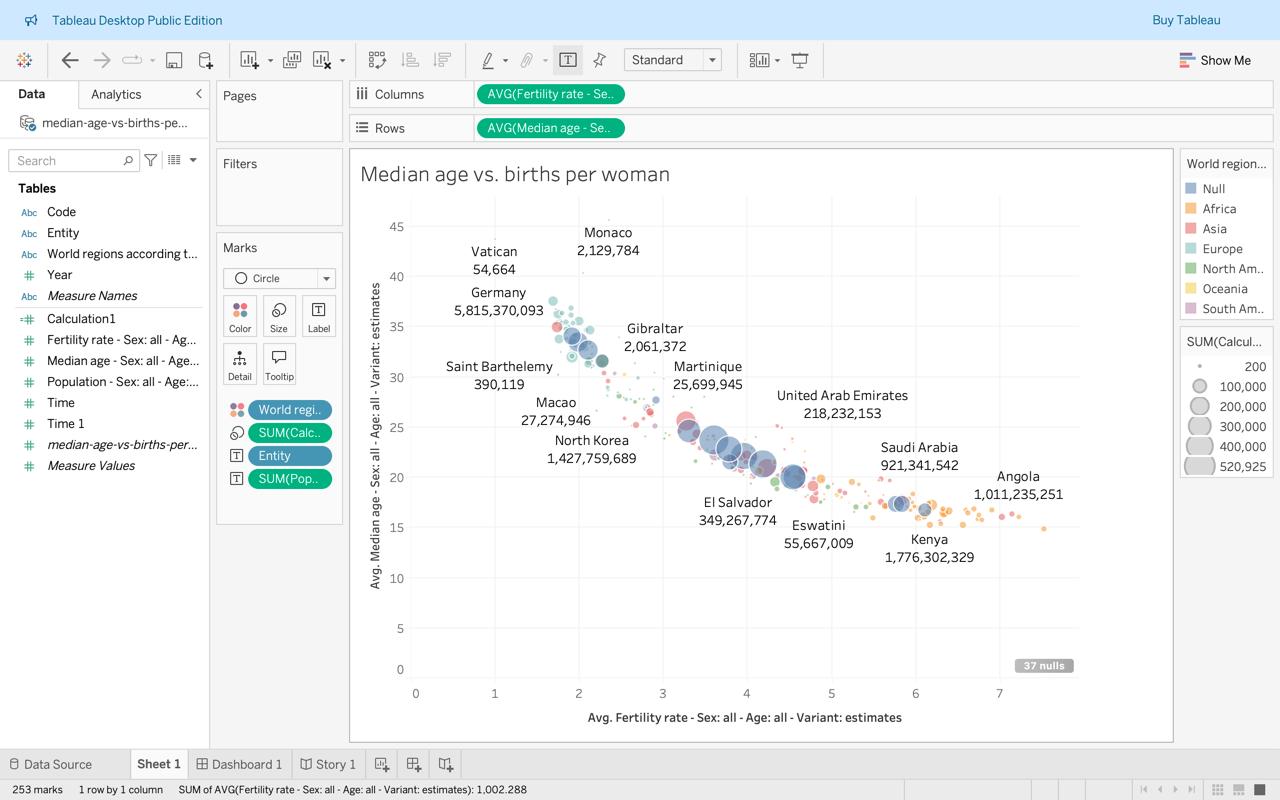Select the Africa legend color swatch
The image size is (1280, 800).
pos(1191,209)
